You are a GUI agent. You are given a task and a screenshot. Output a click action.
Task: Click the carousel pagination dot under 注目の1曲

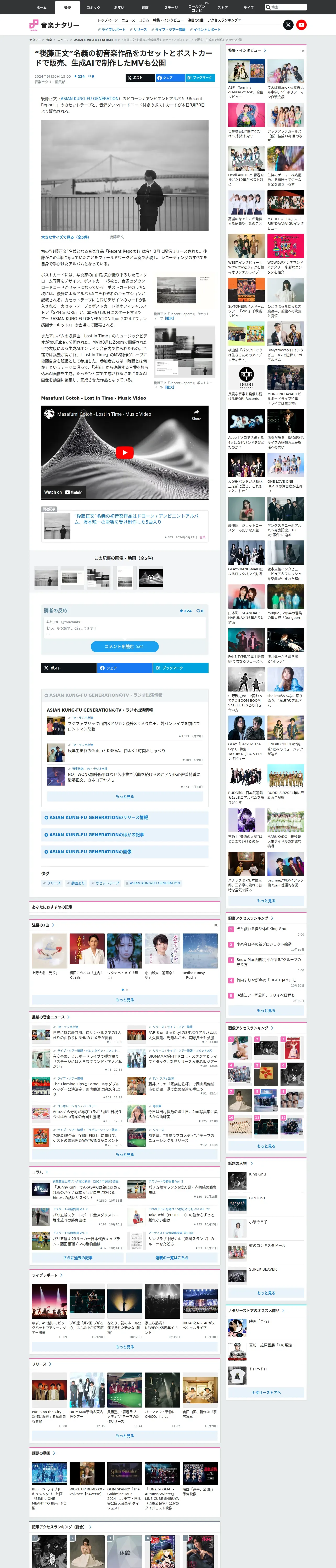coord(122,990)
